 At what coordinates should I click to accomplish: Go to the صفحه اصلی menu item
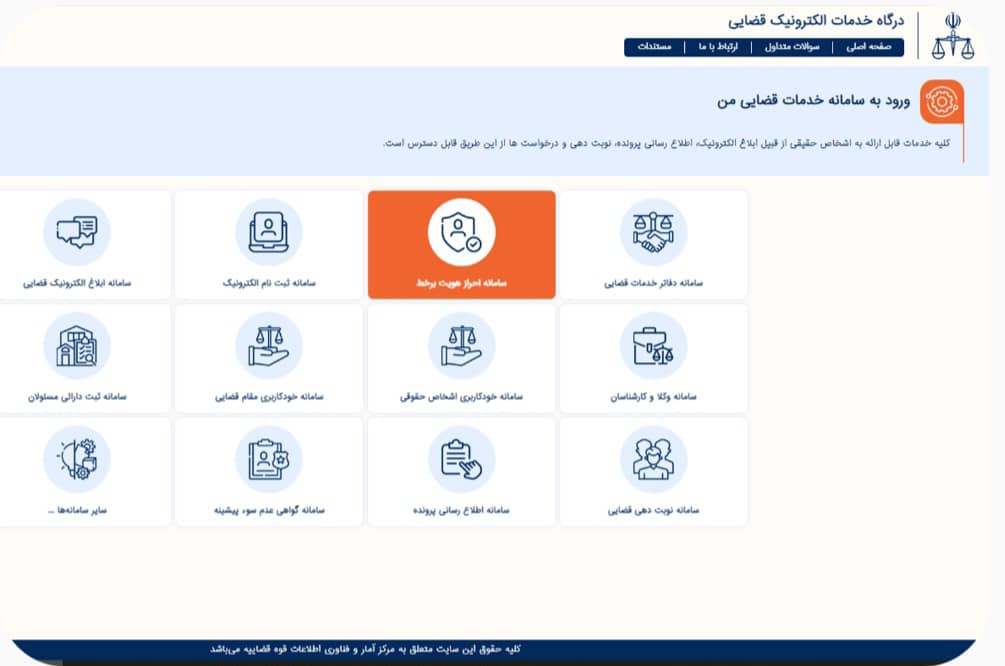[868, 47]
